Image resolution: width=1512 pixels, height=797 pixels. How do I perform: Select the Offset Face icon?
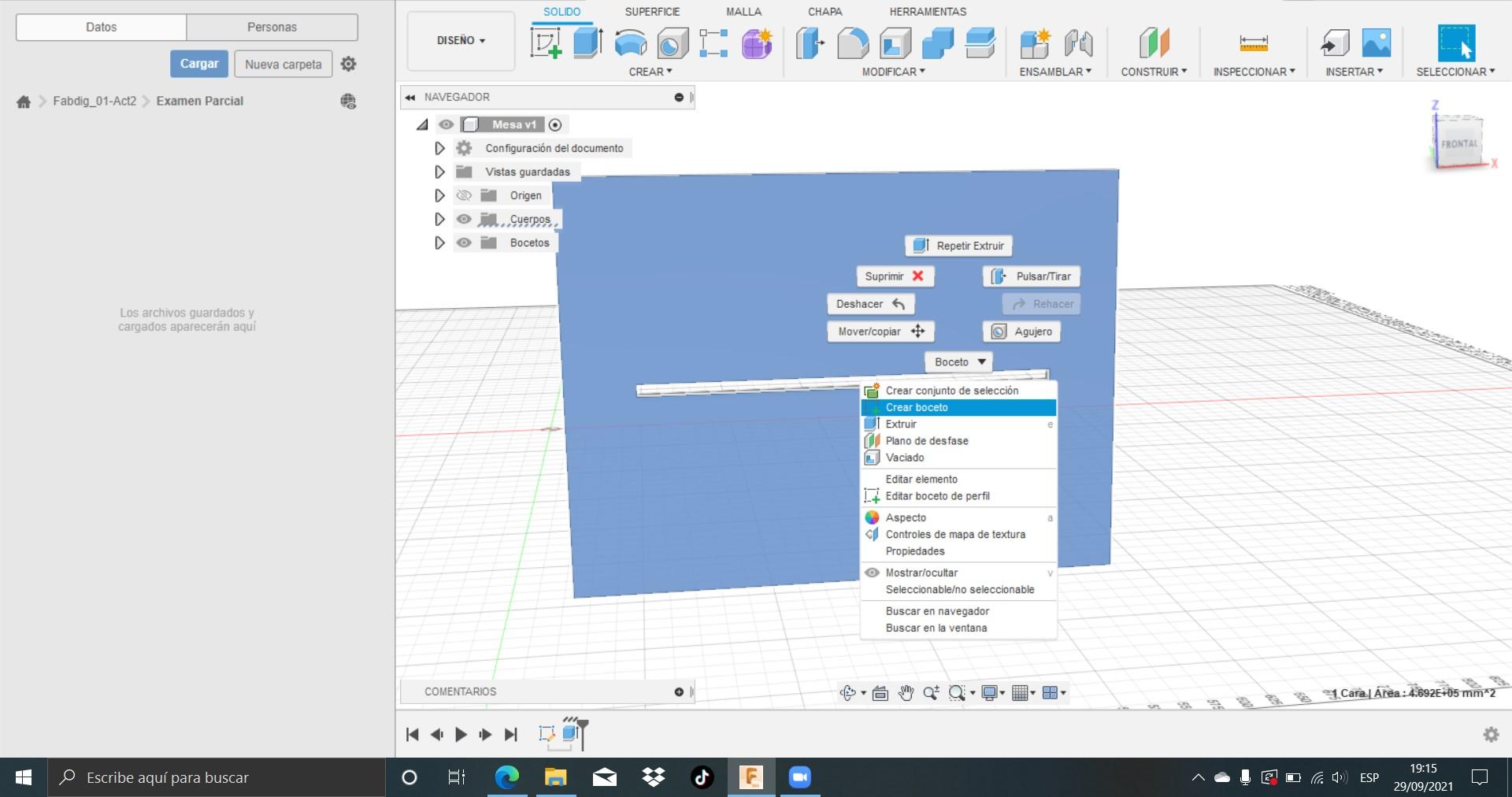980,43
